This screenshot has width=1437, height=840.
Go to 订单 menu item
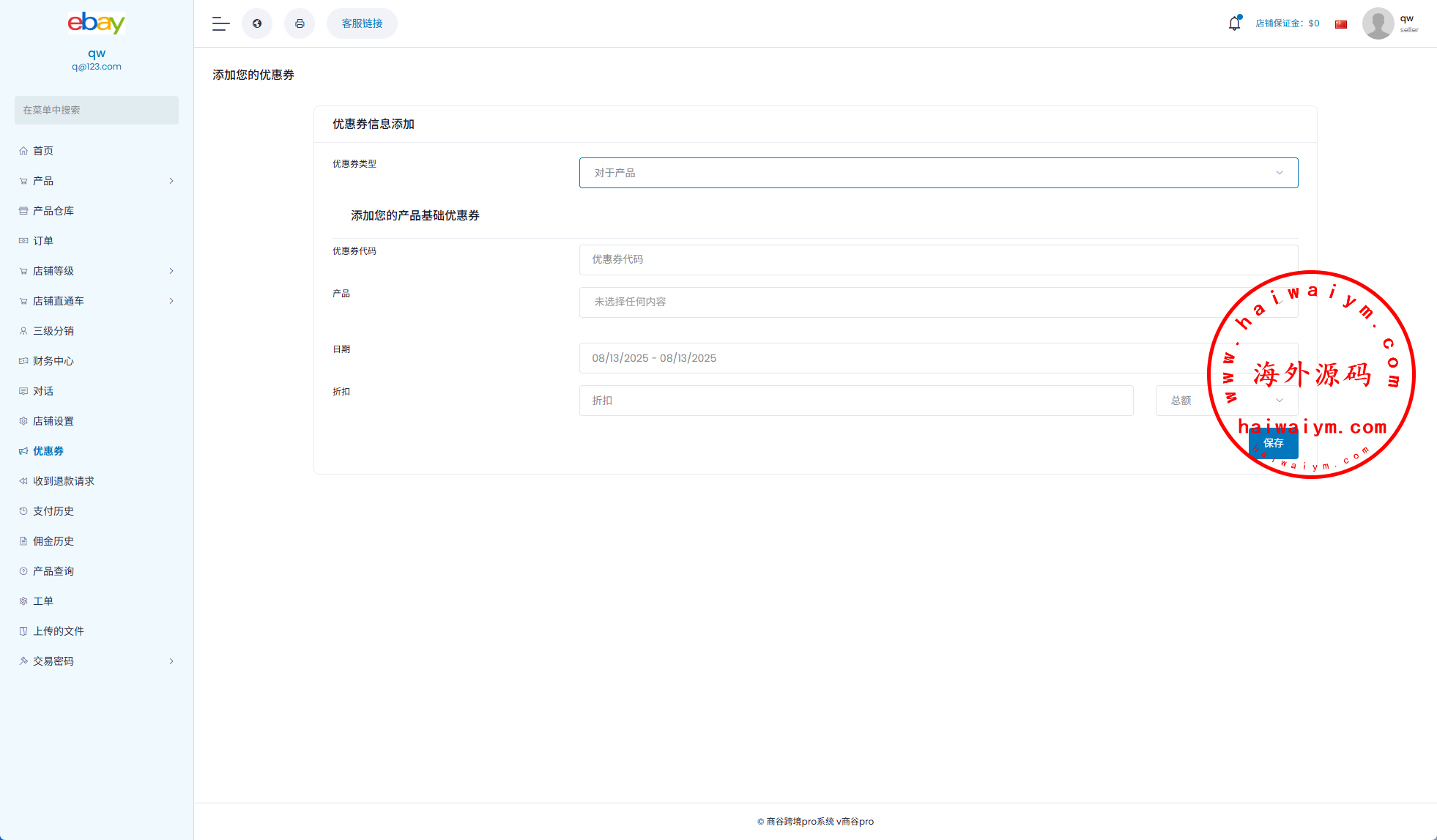(43, 241)
